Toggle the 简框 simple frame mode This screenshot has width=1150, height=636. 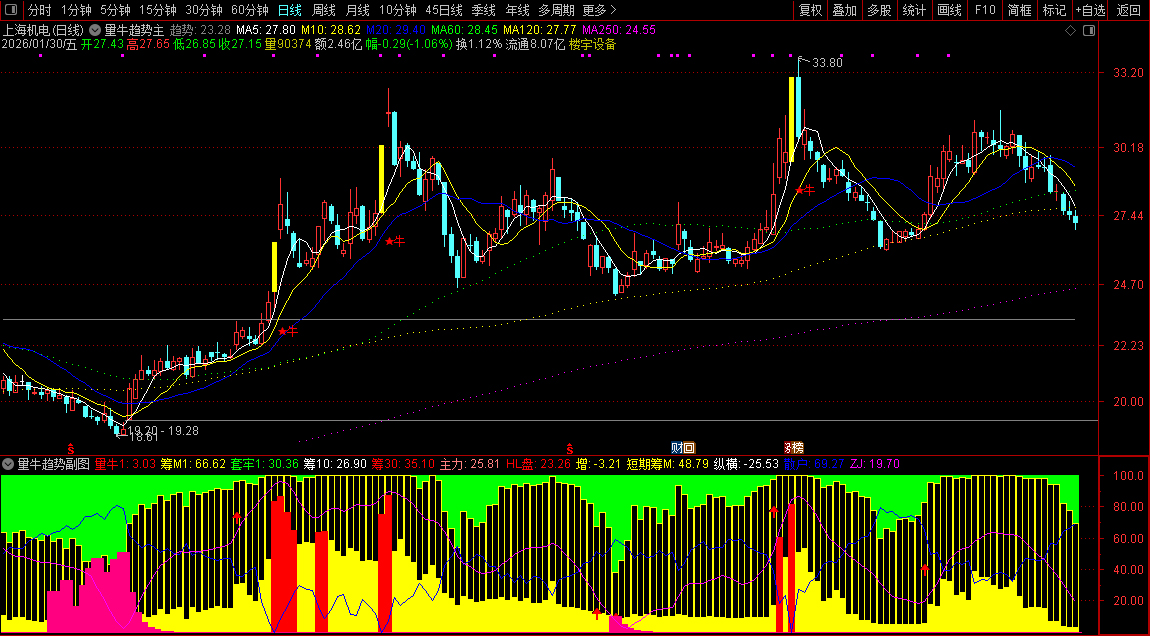(x=1020, y=10)
